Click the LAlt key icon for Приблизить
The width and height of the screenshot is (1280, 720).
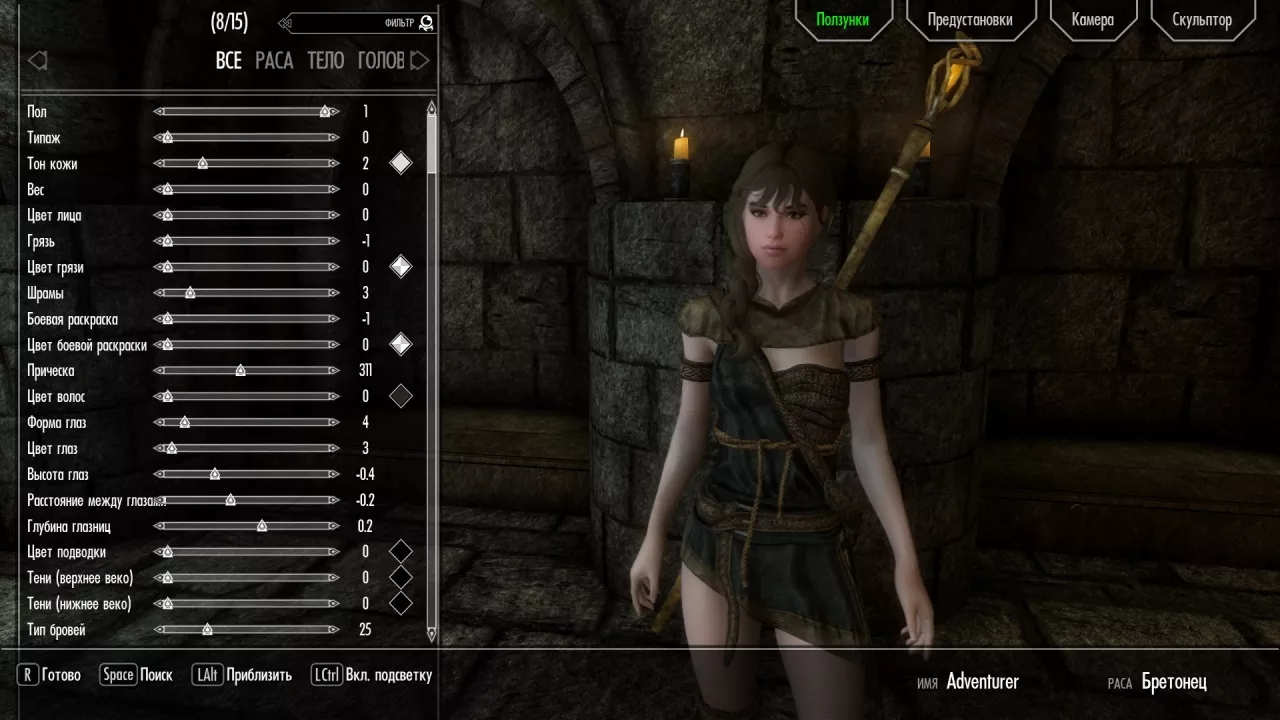(208, 675)
